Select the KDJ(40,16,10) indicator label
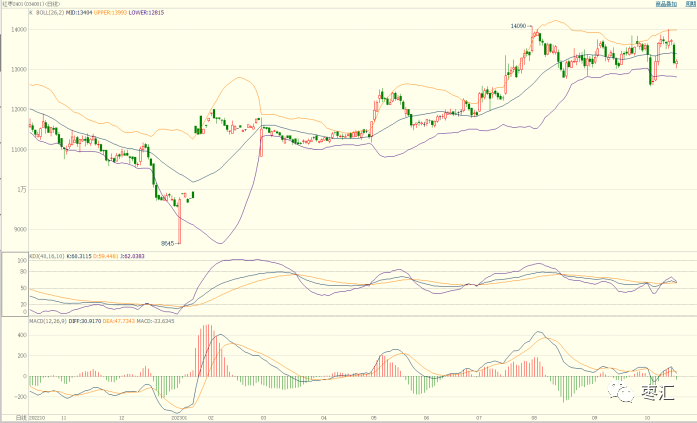This screenshot has height=423, width=697. tap(47, 256)
